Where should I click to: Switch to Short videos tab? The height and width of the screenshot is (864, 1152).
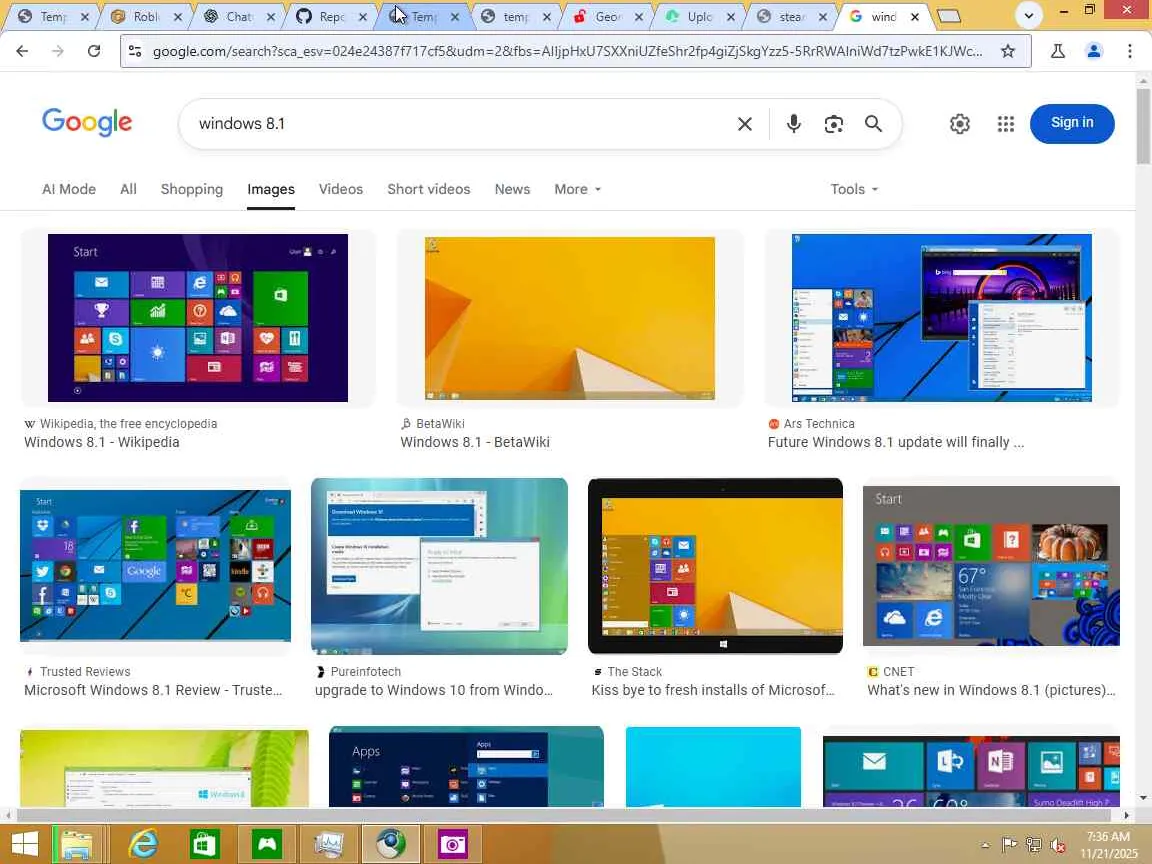click(x=429, y=189)
